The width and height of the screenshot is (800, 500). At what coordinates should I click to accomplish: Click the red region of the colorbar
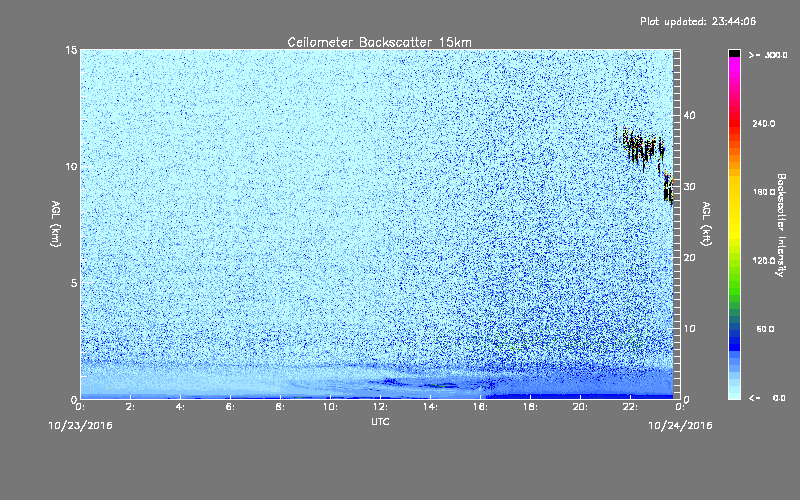tap(734, 125)
